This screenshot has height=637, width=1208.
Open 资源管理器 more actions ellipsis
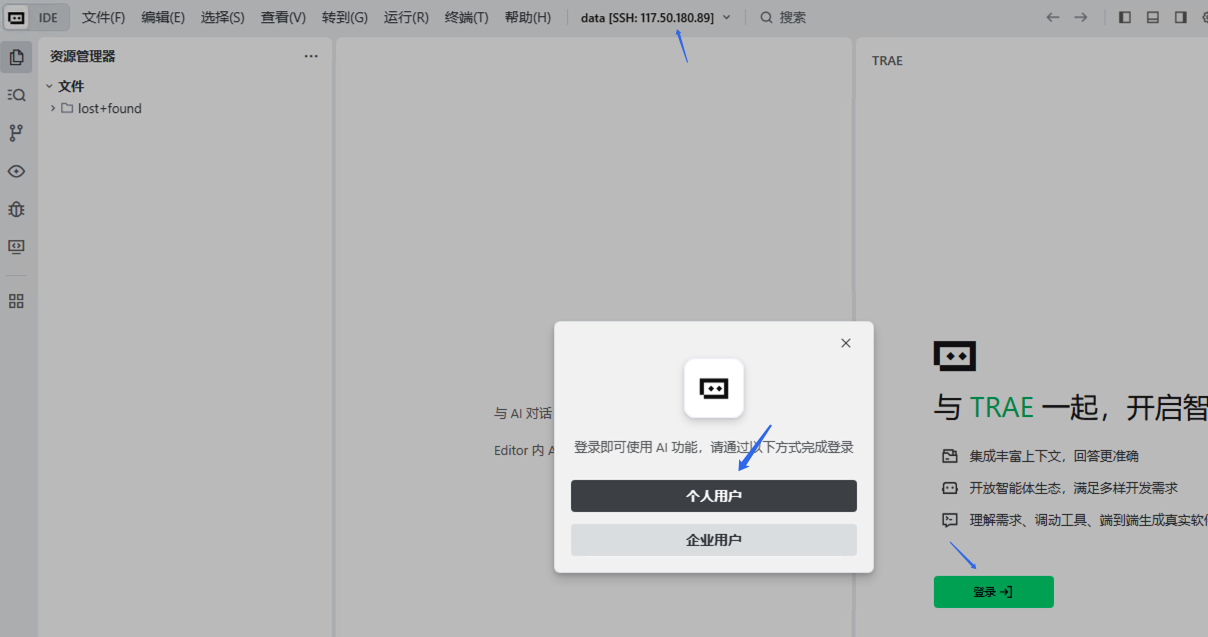pos(311,56)
